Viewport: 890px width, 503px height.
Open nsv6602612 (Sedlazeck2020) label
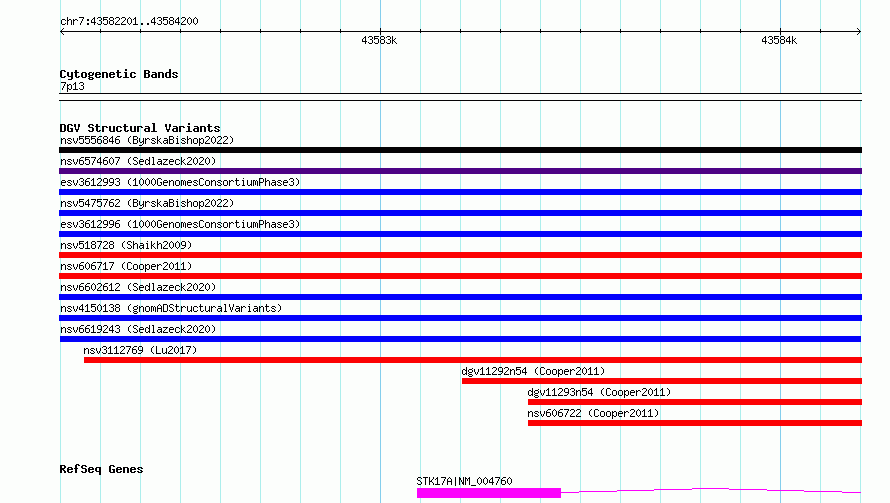[138, 287]
